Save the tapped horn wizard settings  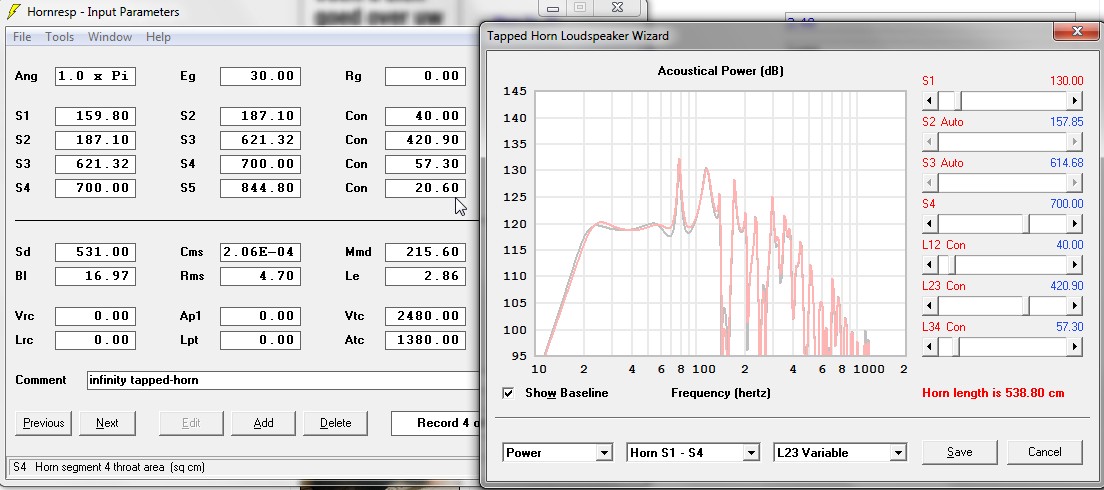click(x=960, y=452)
